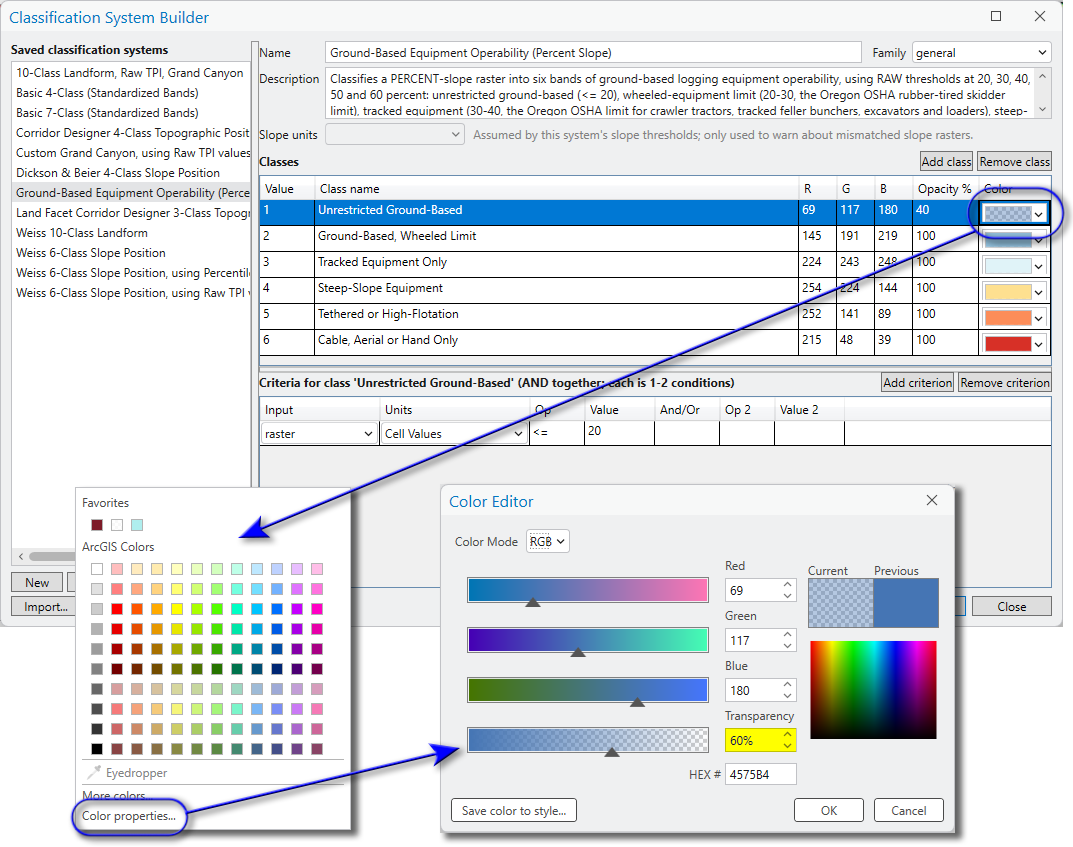This screenshot has width=1073, height=847.
Task: Increase the Red value with up stepper
Action: 788,585
